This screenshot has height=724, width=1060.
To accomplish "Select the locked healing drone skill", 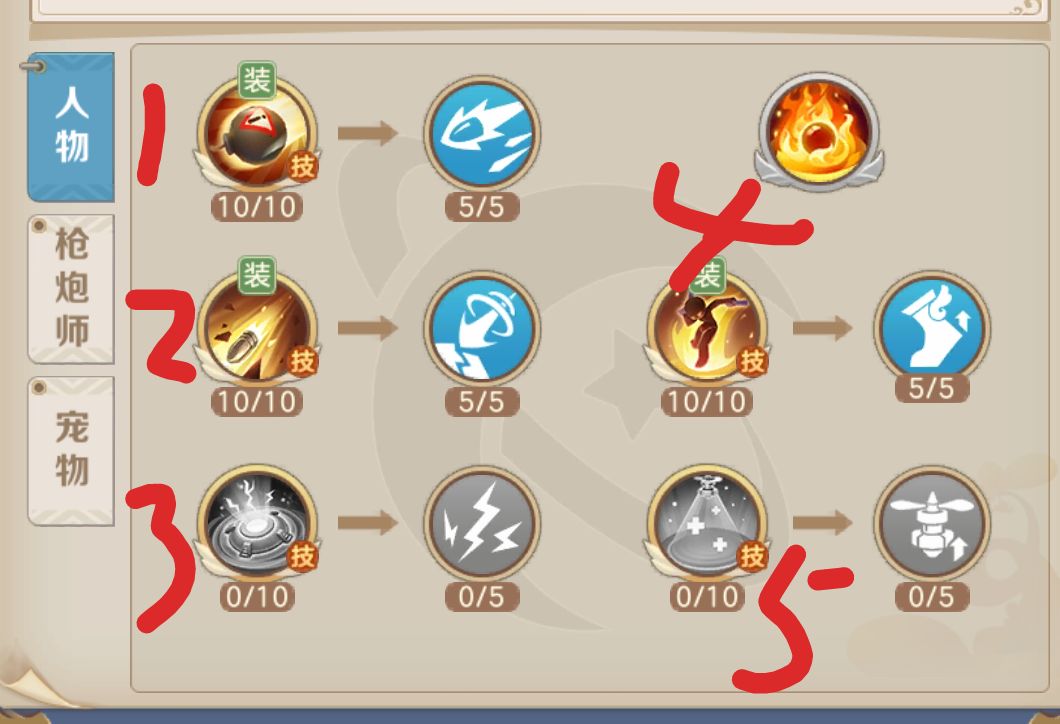I will 706,523.
